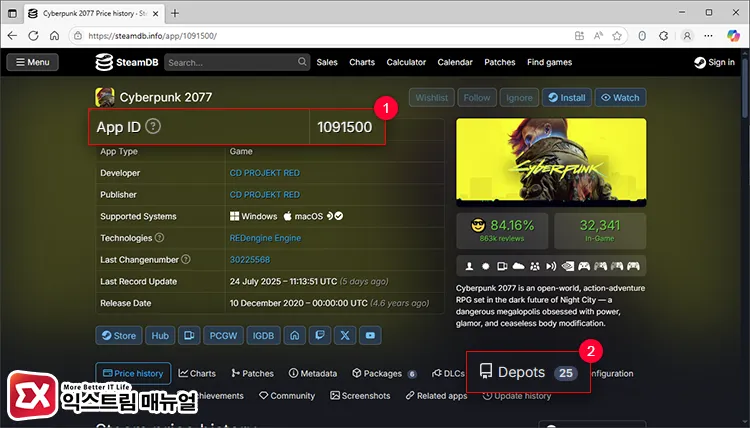Open the Copilot icon in browser toolbar
The width and height of the screenshot is (750, 428).
click(733, 36)
